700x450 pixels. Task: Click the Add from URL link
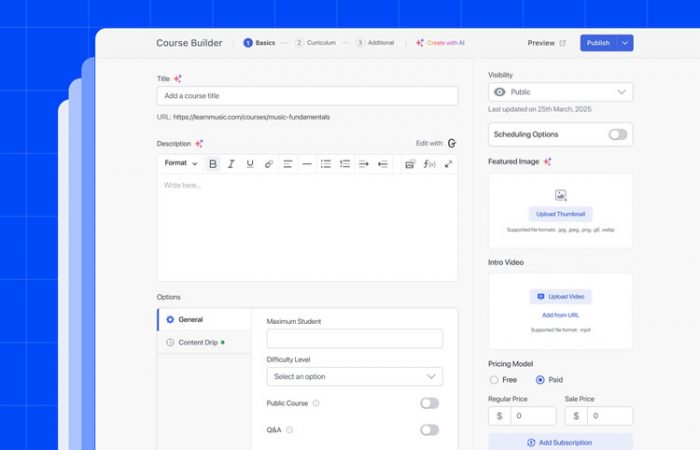tap(560, 315)
